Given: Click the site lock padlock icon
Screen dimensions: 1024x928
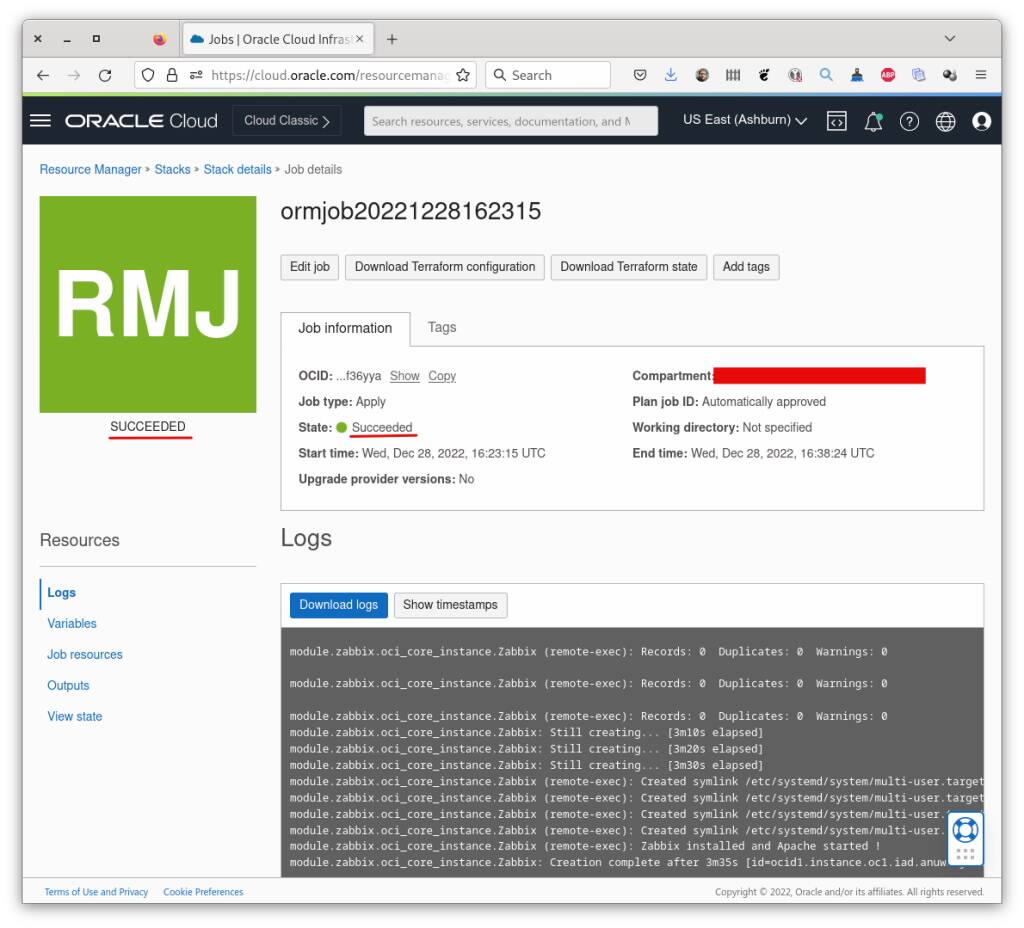Looking at the screenshot, I should [x=172, y=75].
